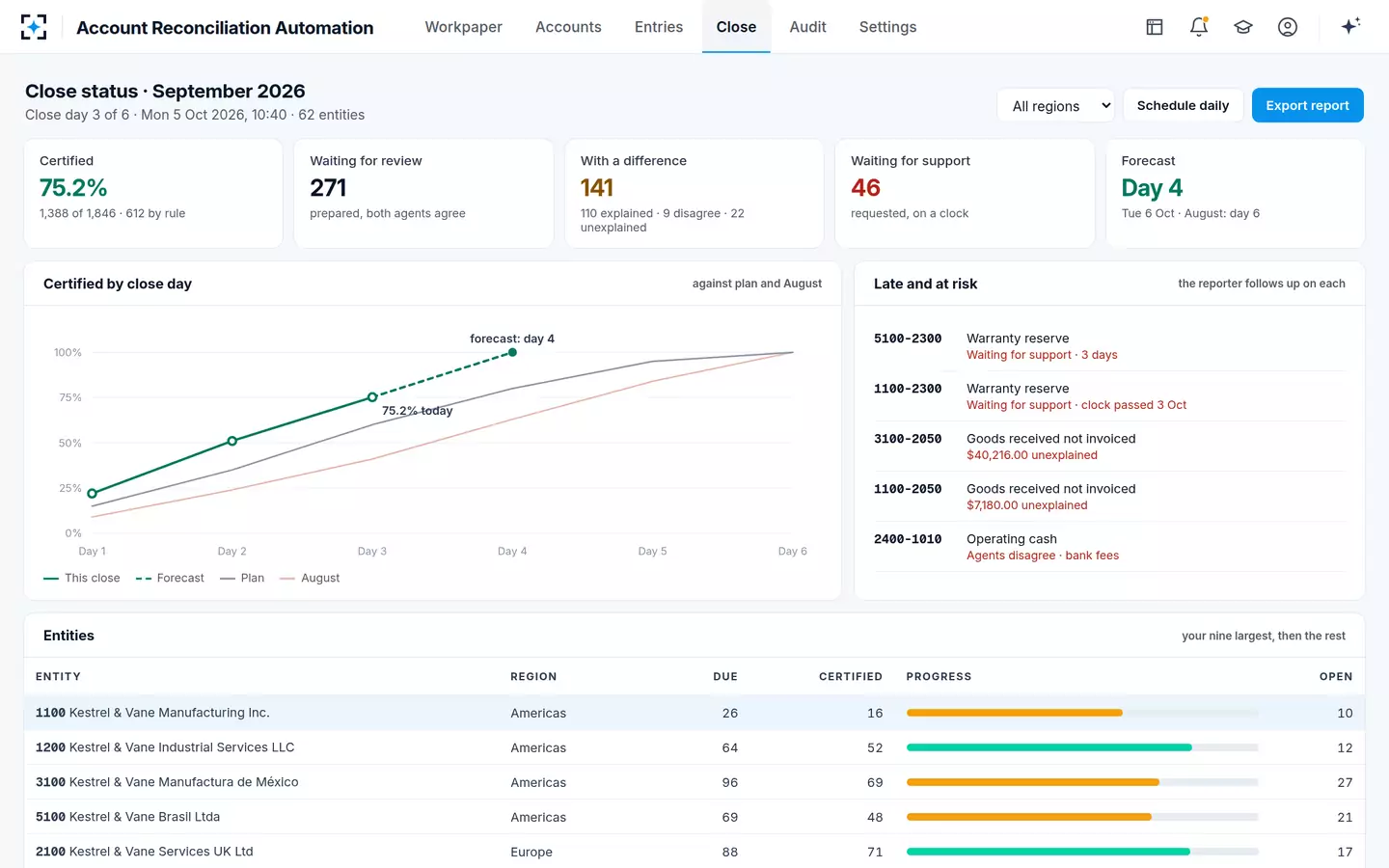1389x868 pixels.
Task: Click 'Agents disagree · bank fees' text
Action: 1043,556
